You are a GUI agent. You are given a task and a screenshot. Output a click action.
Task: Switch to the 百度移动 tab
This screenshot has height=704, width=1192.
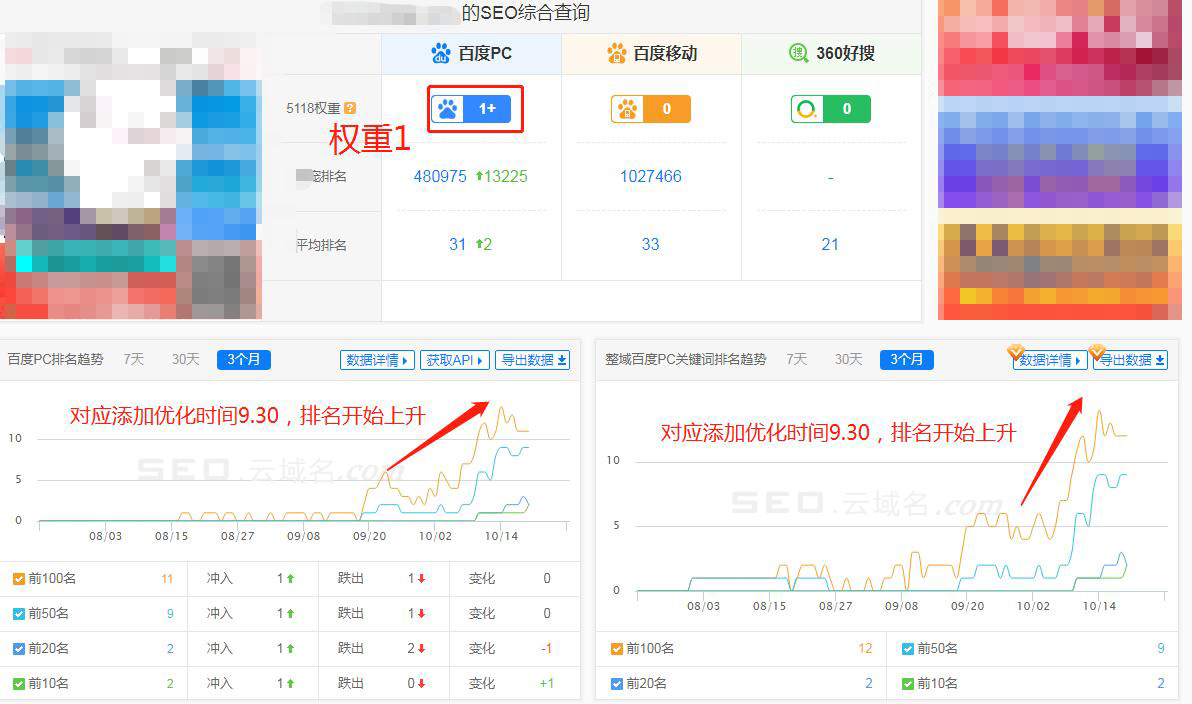point(651,53)
